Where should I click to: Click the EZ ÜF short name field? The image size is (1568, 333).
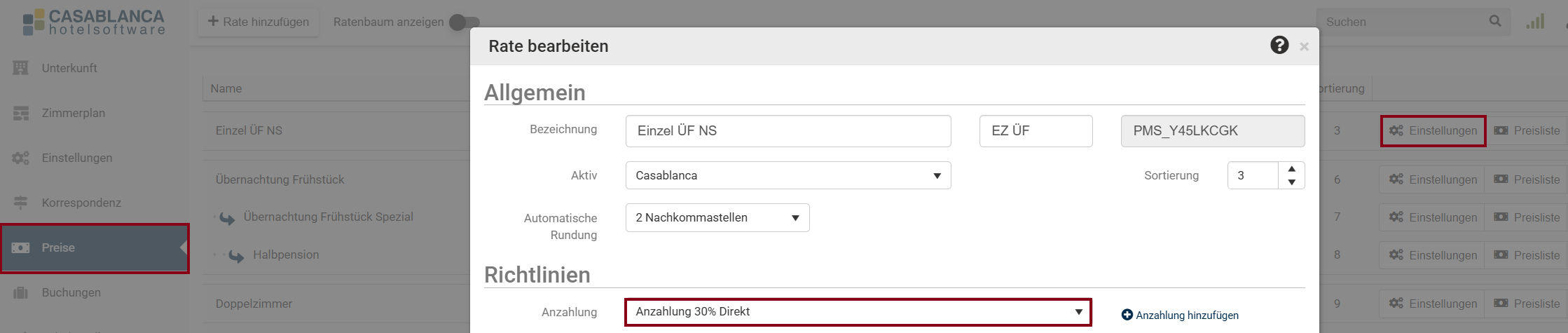point(1035,131)
